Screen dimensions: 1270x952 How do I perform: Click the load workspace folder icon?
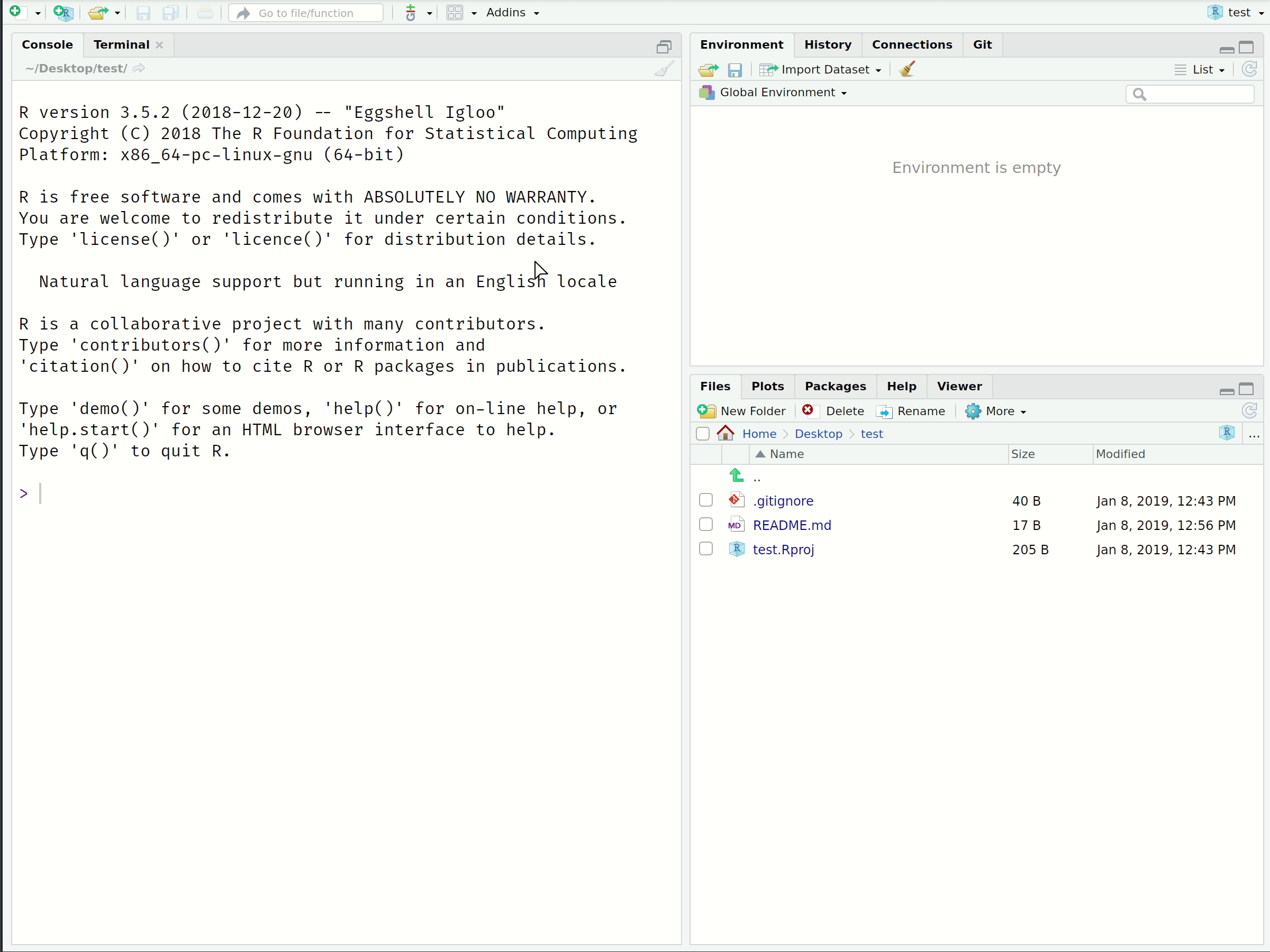point(708,70)
